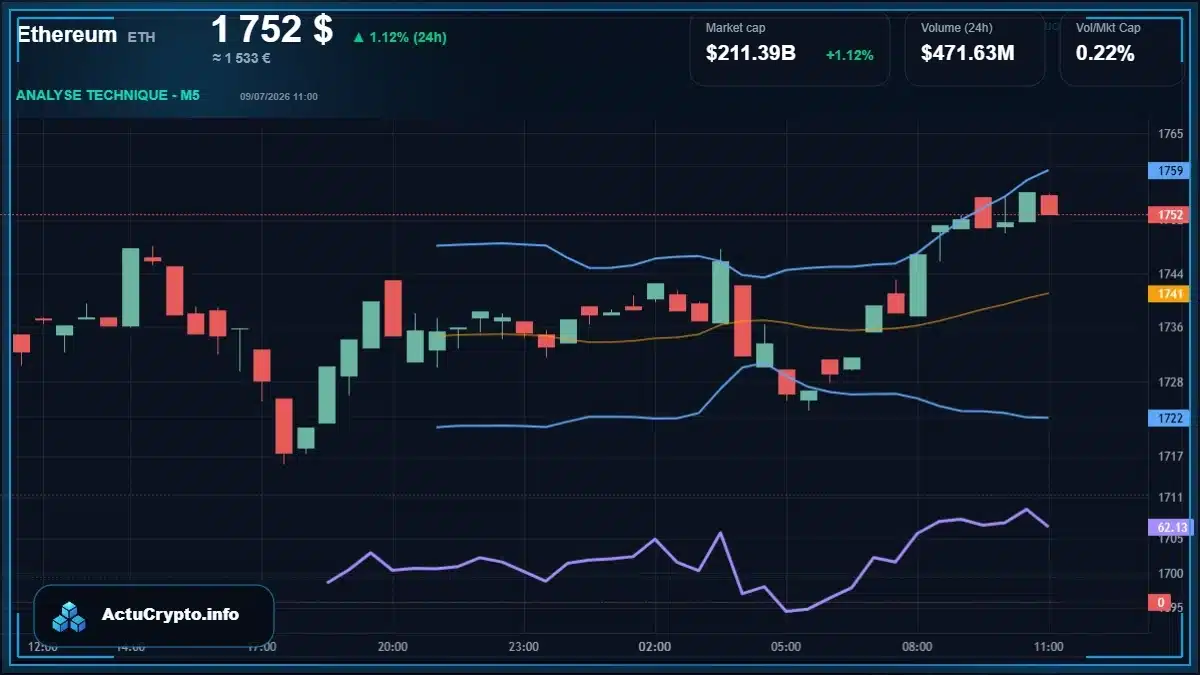Click the red 1752 current price label
This screenshot has width=1200, height=675.
coord(1170,215)
